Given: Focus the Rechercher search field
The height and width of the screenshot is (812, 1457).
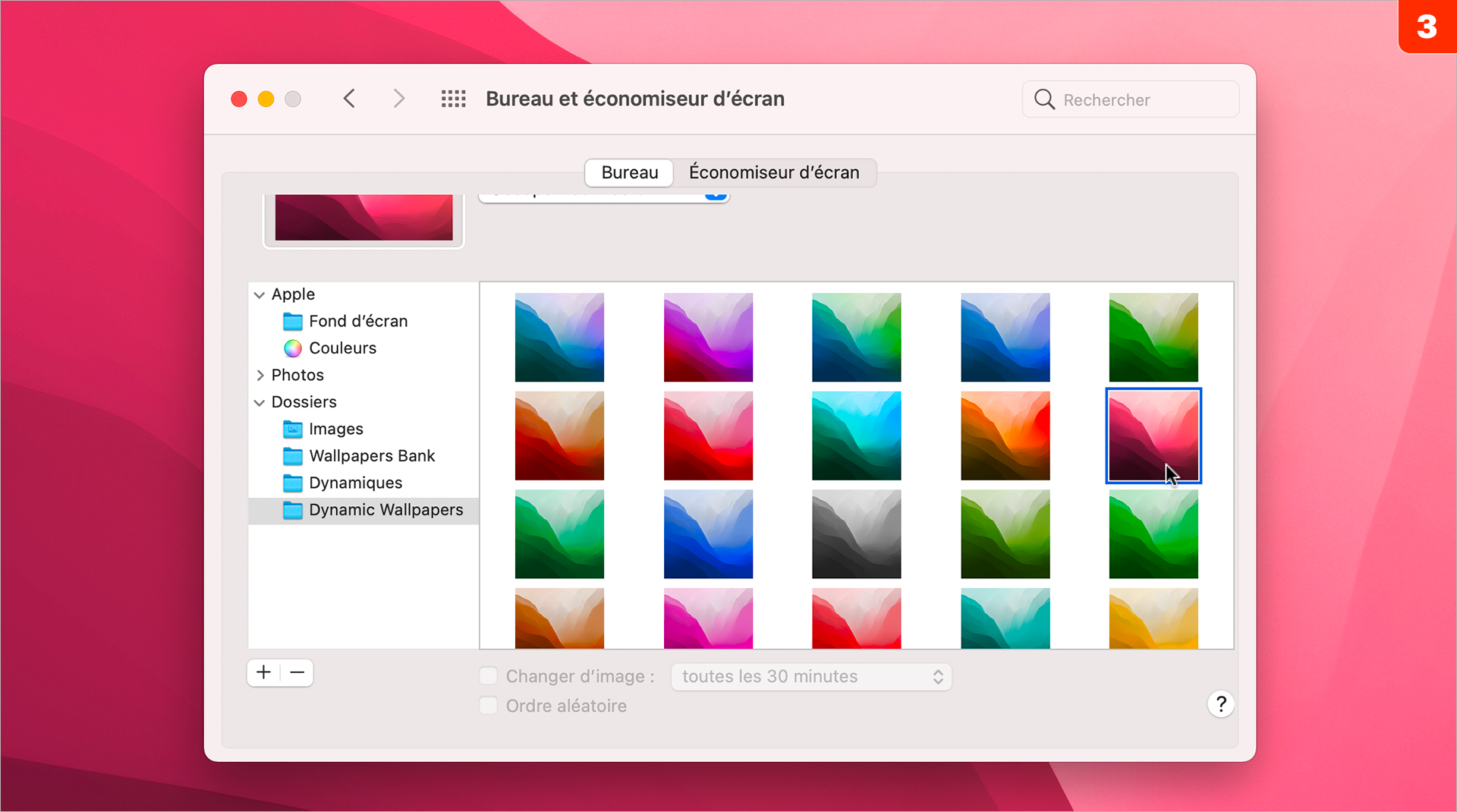Looking at the screenshot, I should point(1131,99).
